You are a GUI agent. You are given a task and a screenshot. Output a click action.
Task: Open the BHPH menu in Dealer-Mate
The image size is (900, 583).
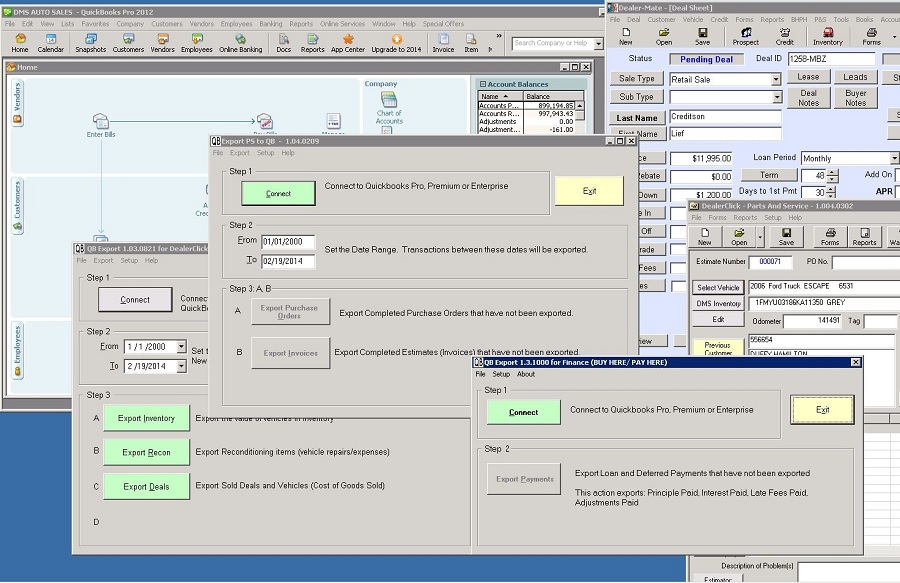[x=798, y=19]
